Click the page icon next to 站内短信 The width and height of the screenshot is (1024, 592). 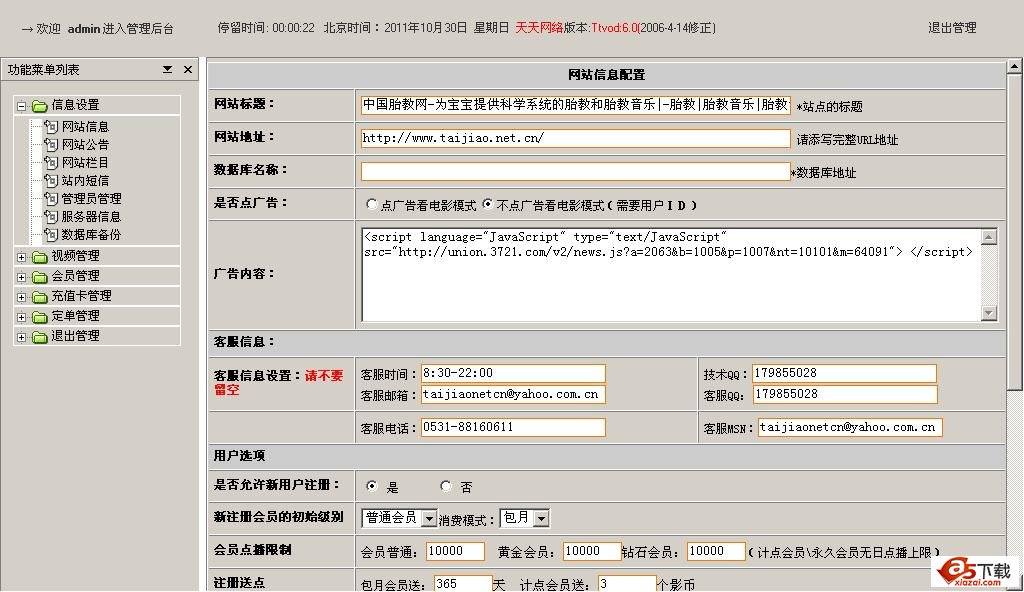point(51,180)
